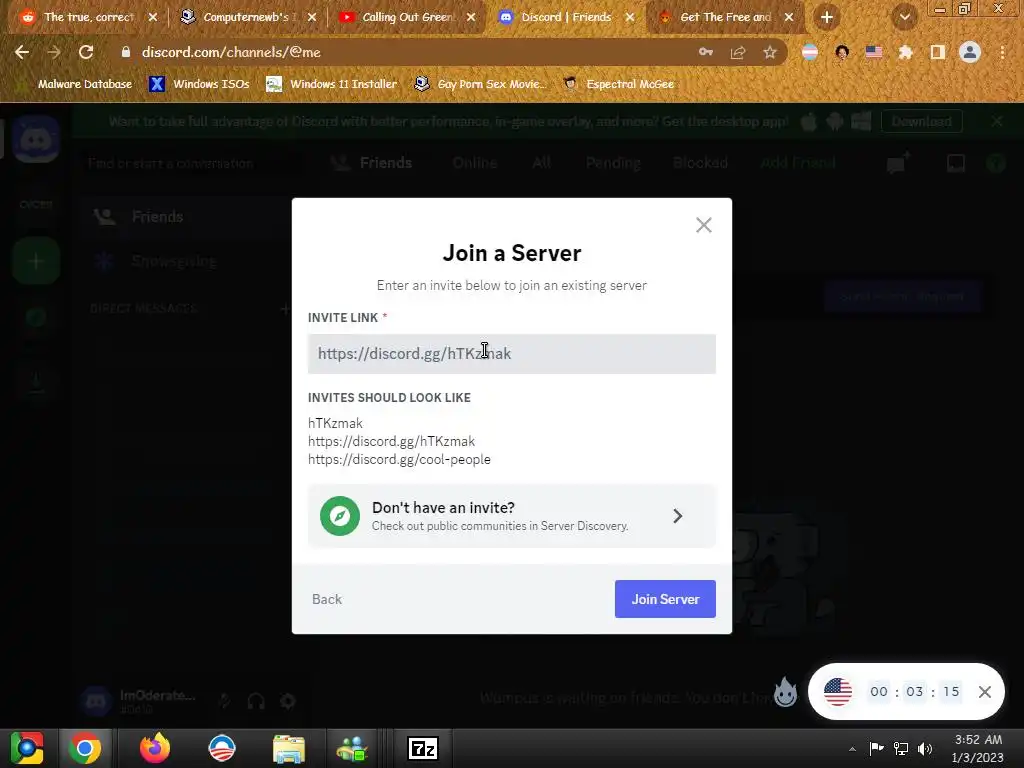Go forward in browser history
1024x768 pixels.
point(54,52)
